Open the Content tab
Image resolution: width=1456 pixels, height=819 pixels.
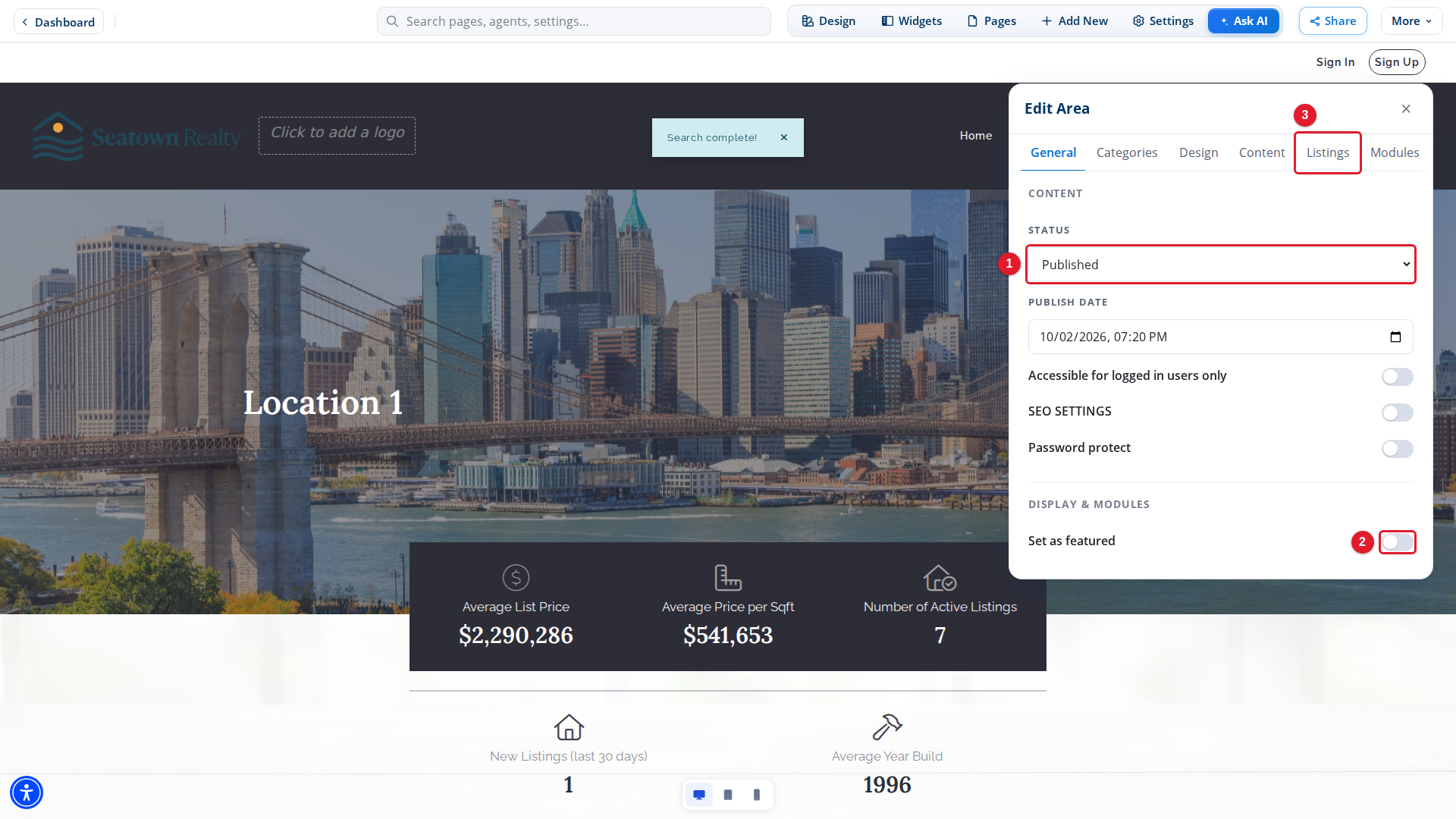coord(1262,153)
